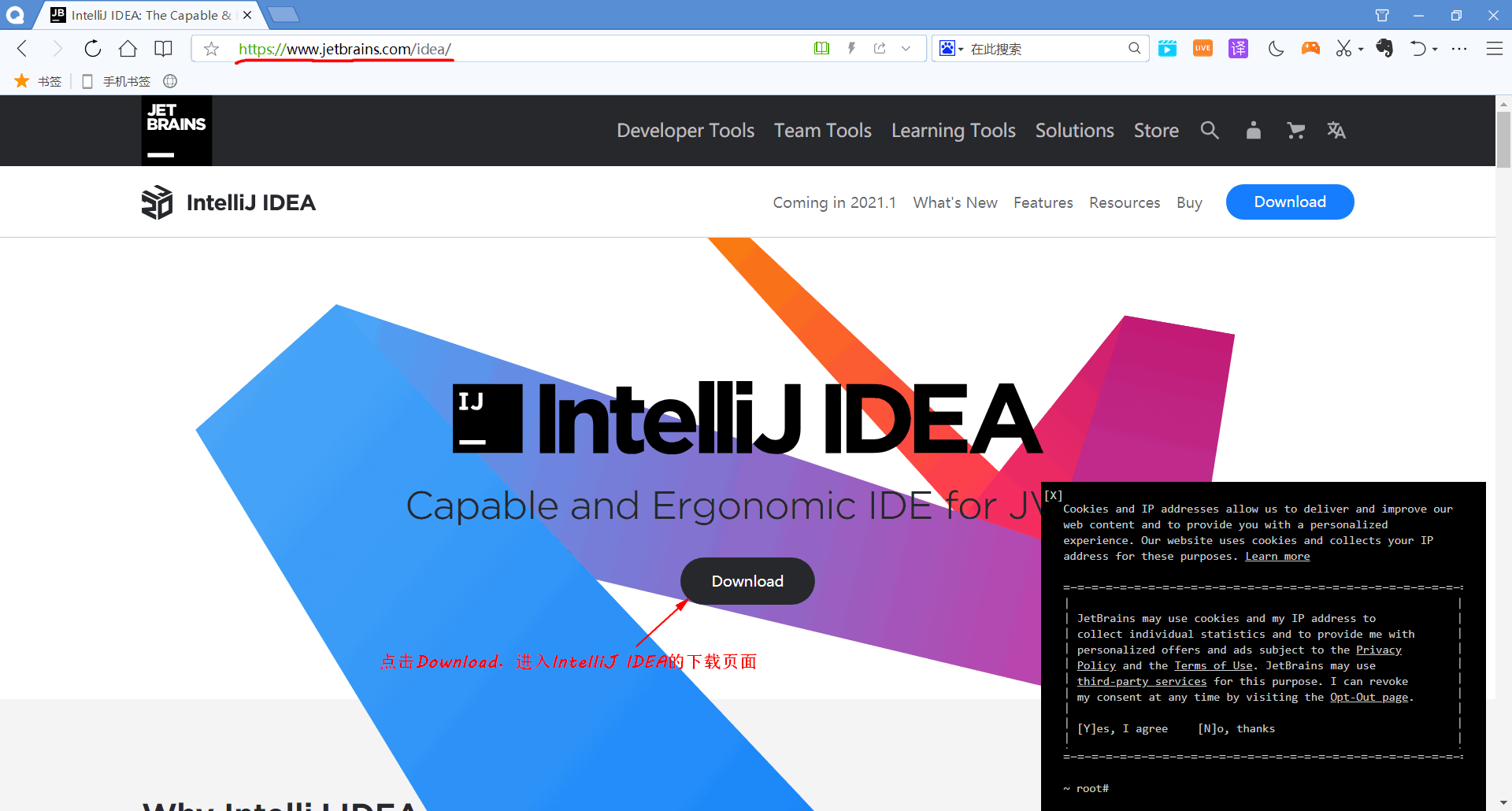Click the globe icon in bookmarks bar

[x=170, y=81]
